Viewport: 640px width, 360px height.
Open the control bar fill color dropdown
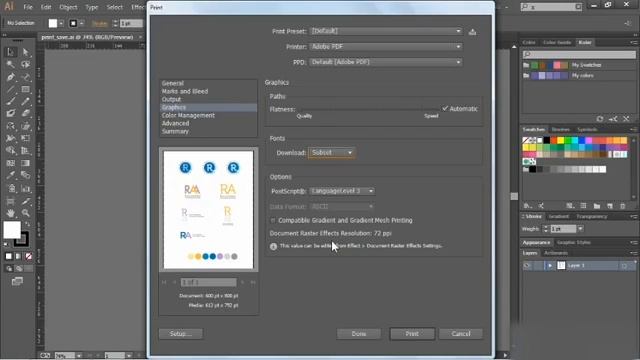point(61,24)
